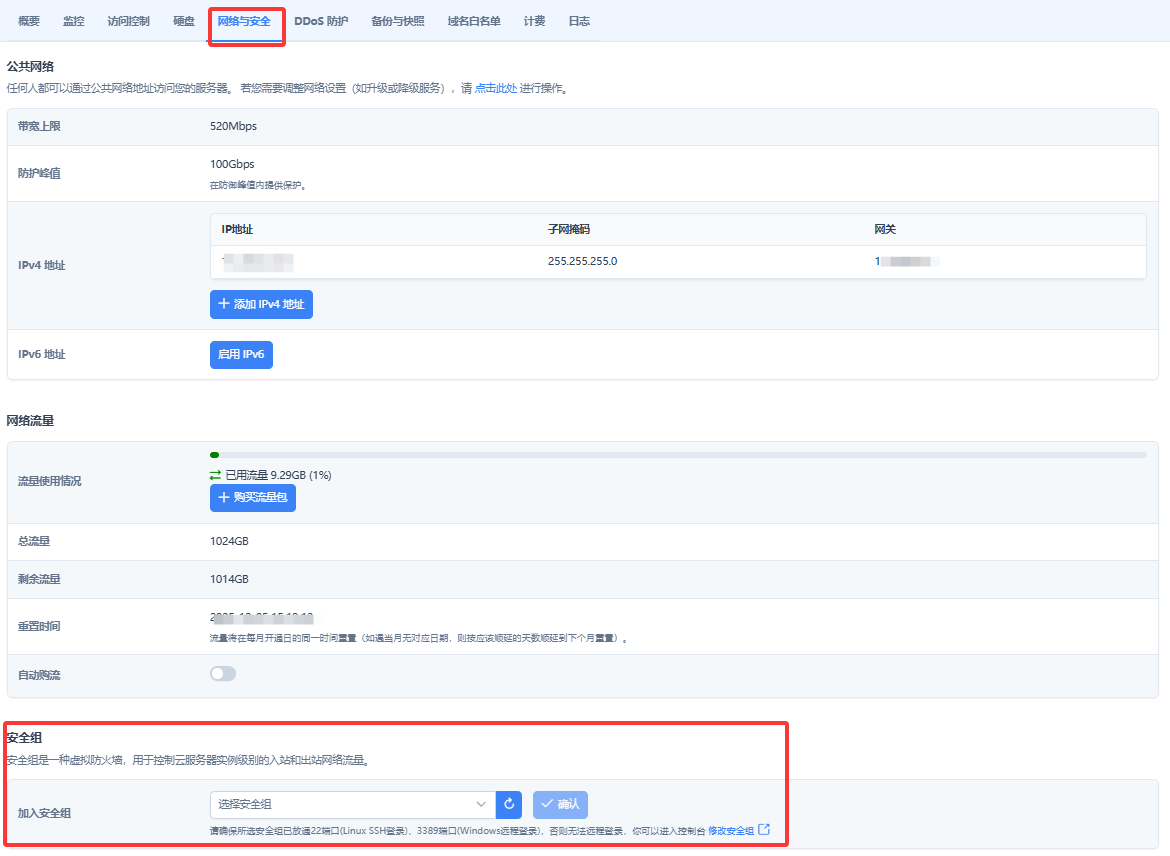Click the refresh security group icon

coord(509,805)
